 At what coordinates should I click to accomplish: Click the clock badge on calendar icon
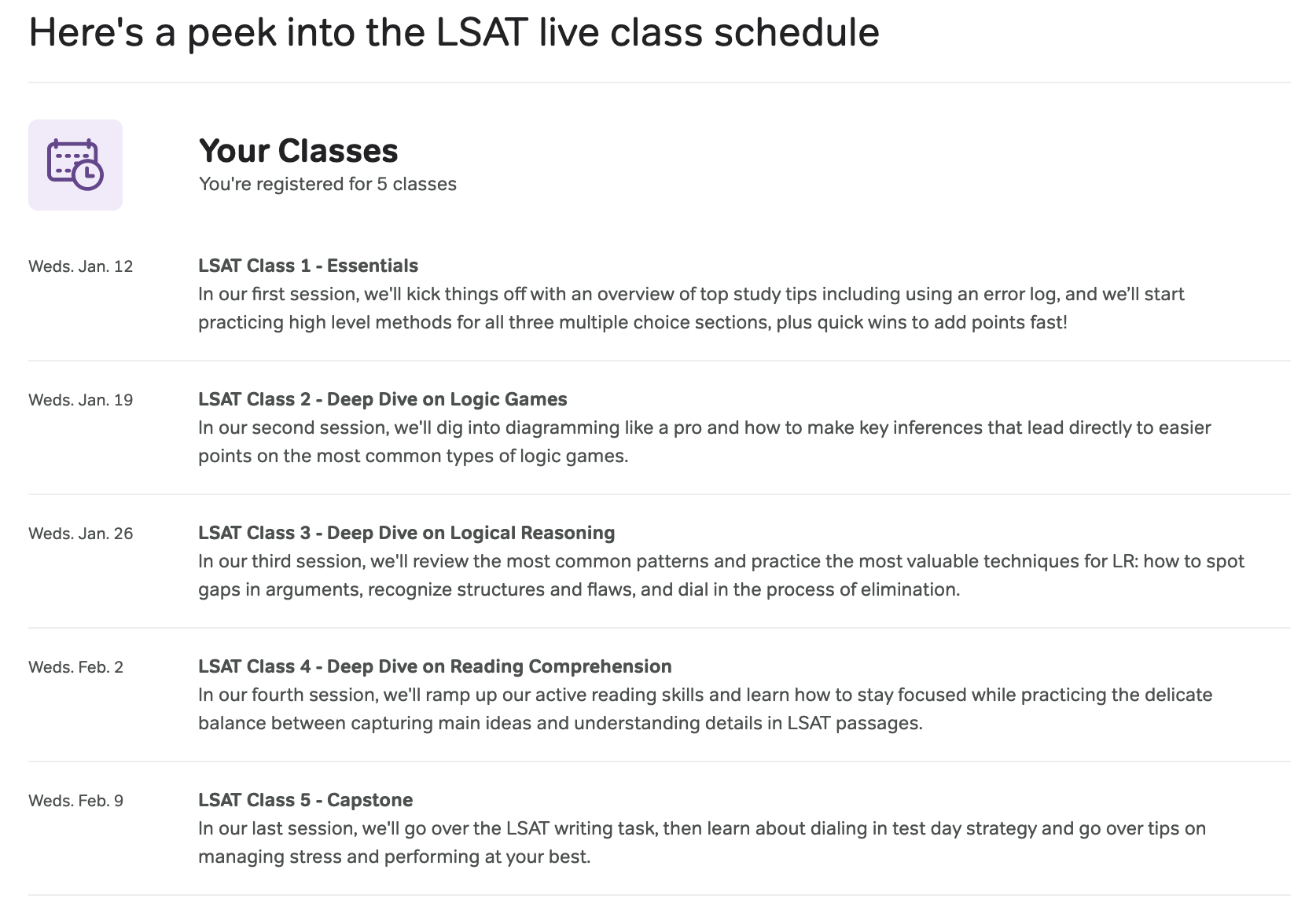pos(88,174)
